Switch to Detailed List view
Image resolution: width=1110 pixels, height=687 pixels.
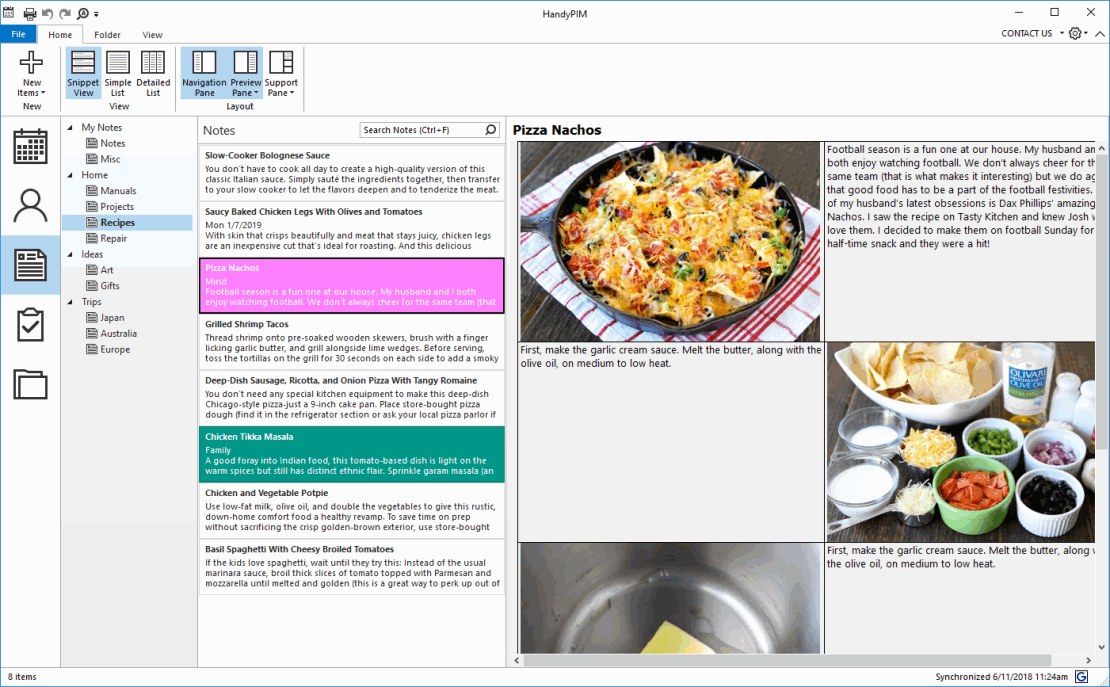[x=153, y=74]
